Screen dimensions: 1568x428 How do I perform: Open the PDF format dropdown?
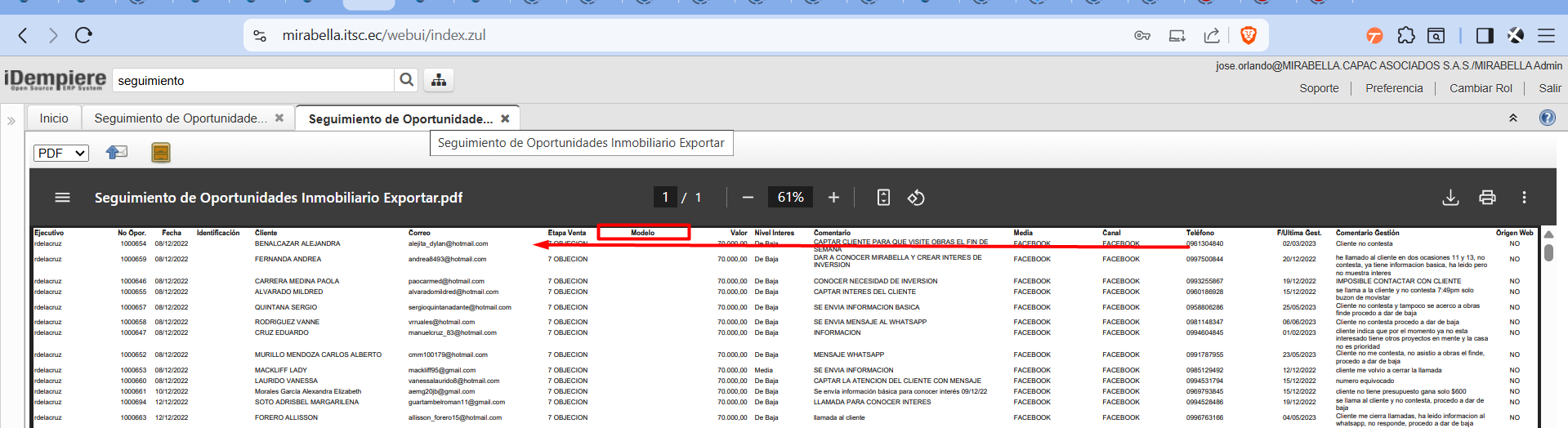pos(61,153)
